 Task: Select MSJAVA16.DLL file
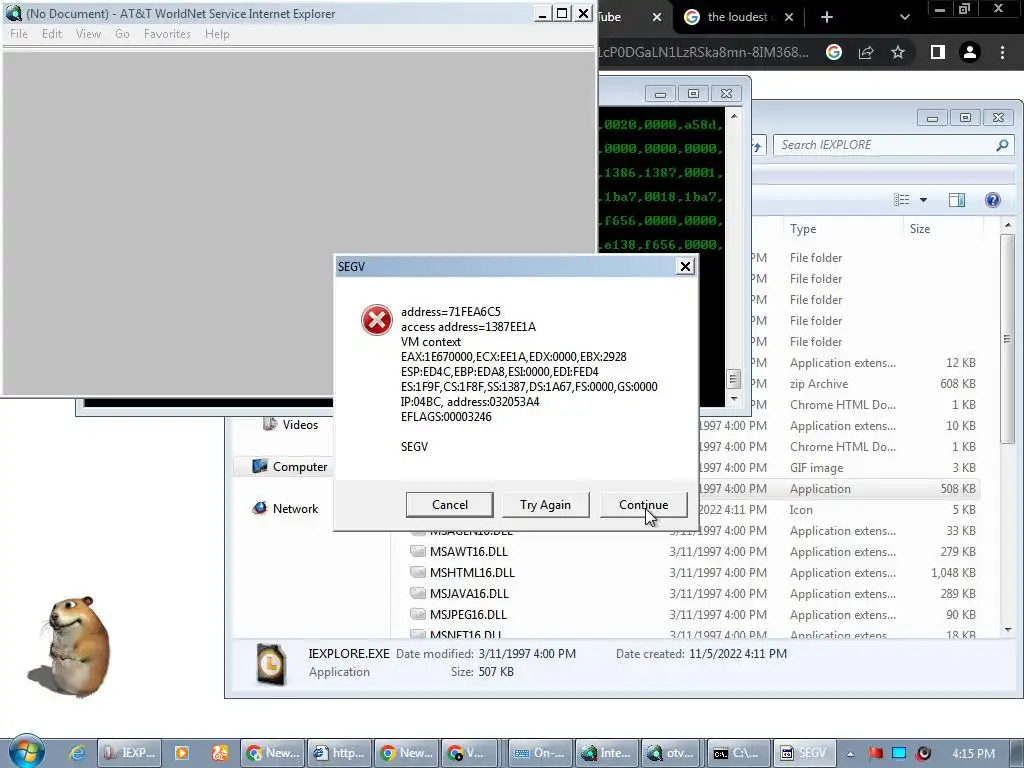click(469, 594)
